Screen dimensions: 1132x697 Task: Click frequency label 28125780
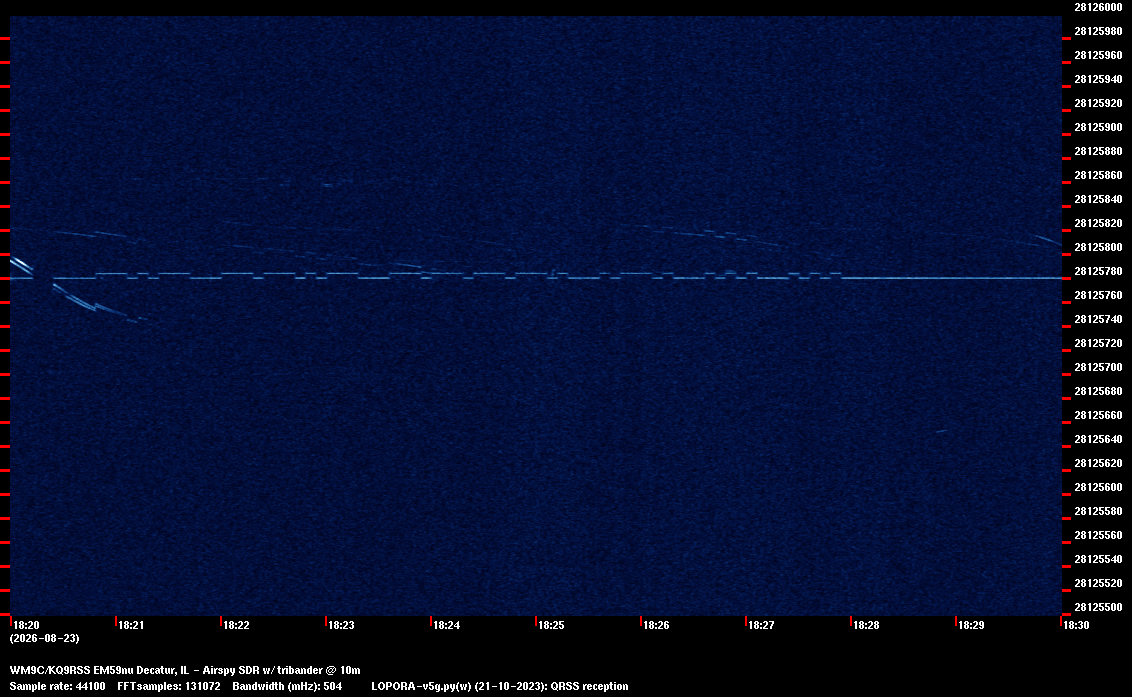pyautogui.click(x=1098, y=271)
